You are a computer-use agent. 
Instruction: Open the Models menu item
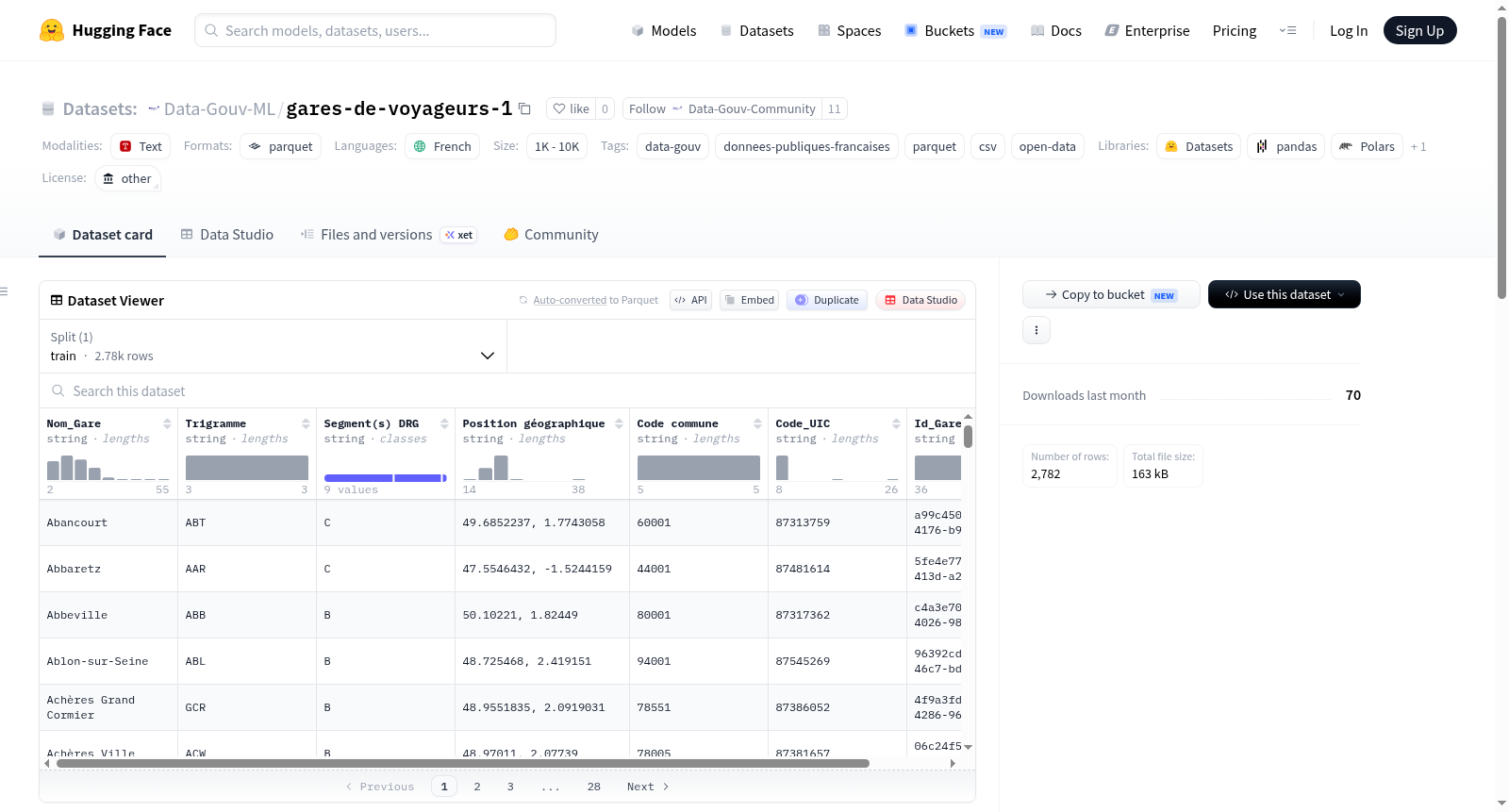click(x=664, y=30)
